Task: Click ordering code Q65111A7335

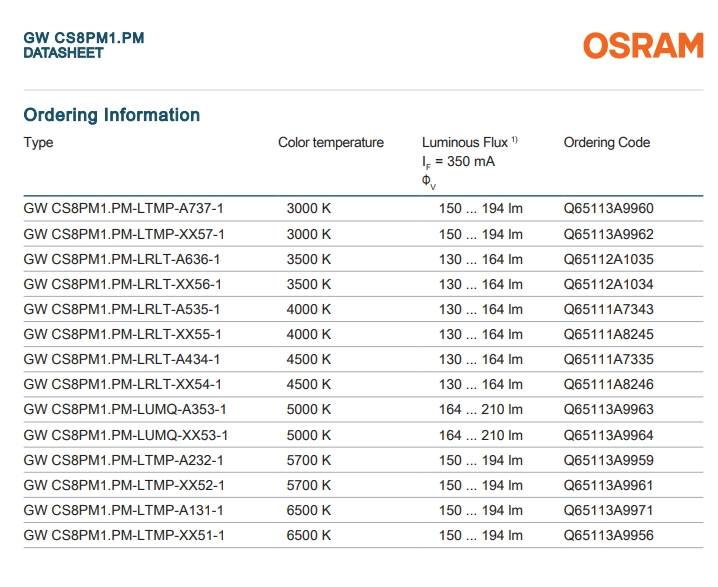Action: point(609,359)
